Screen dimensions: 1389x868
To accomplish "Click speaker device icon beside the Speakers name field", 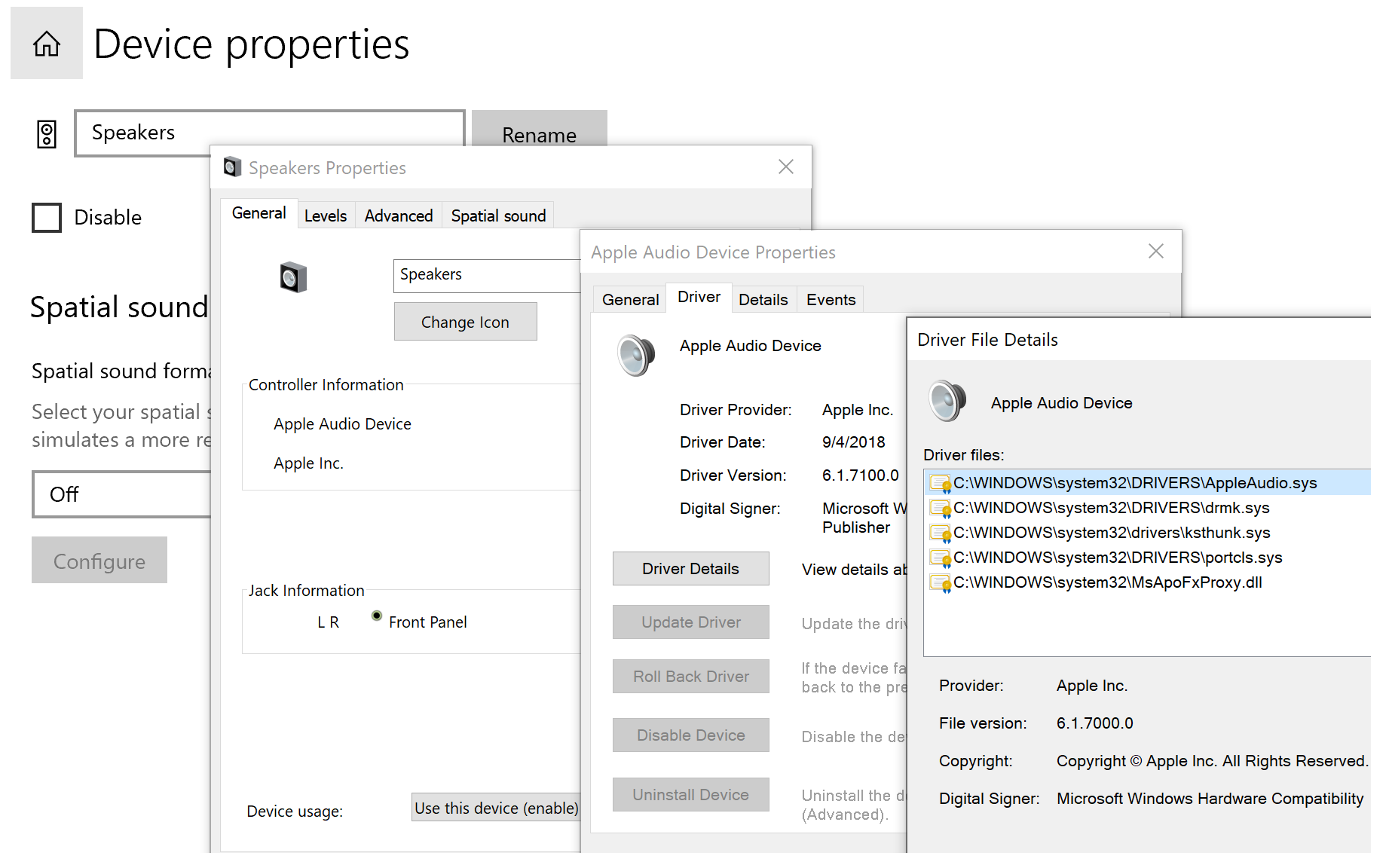I will tap(47, 134).
